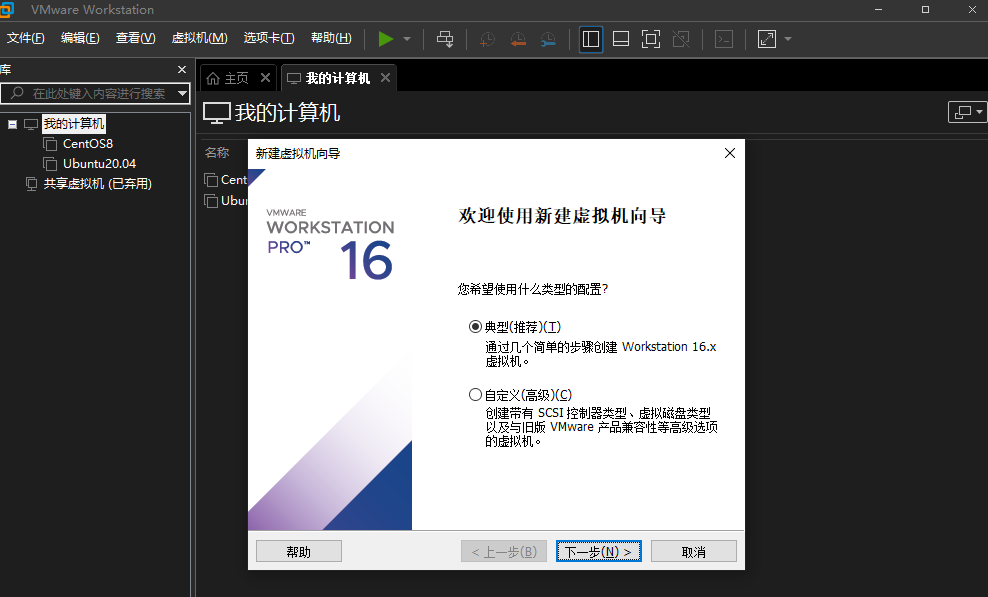Select 共享虚拟机 (已弃用) tree item
Screen dimensions: 988x597
(98, 184)
